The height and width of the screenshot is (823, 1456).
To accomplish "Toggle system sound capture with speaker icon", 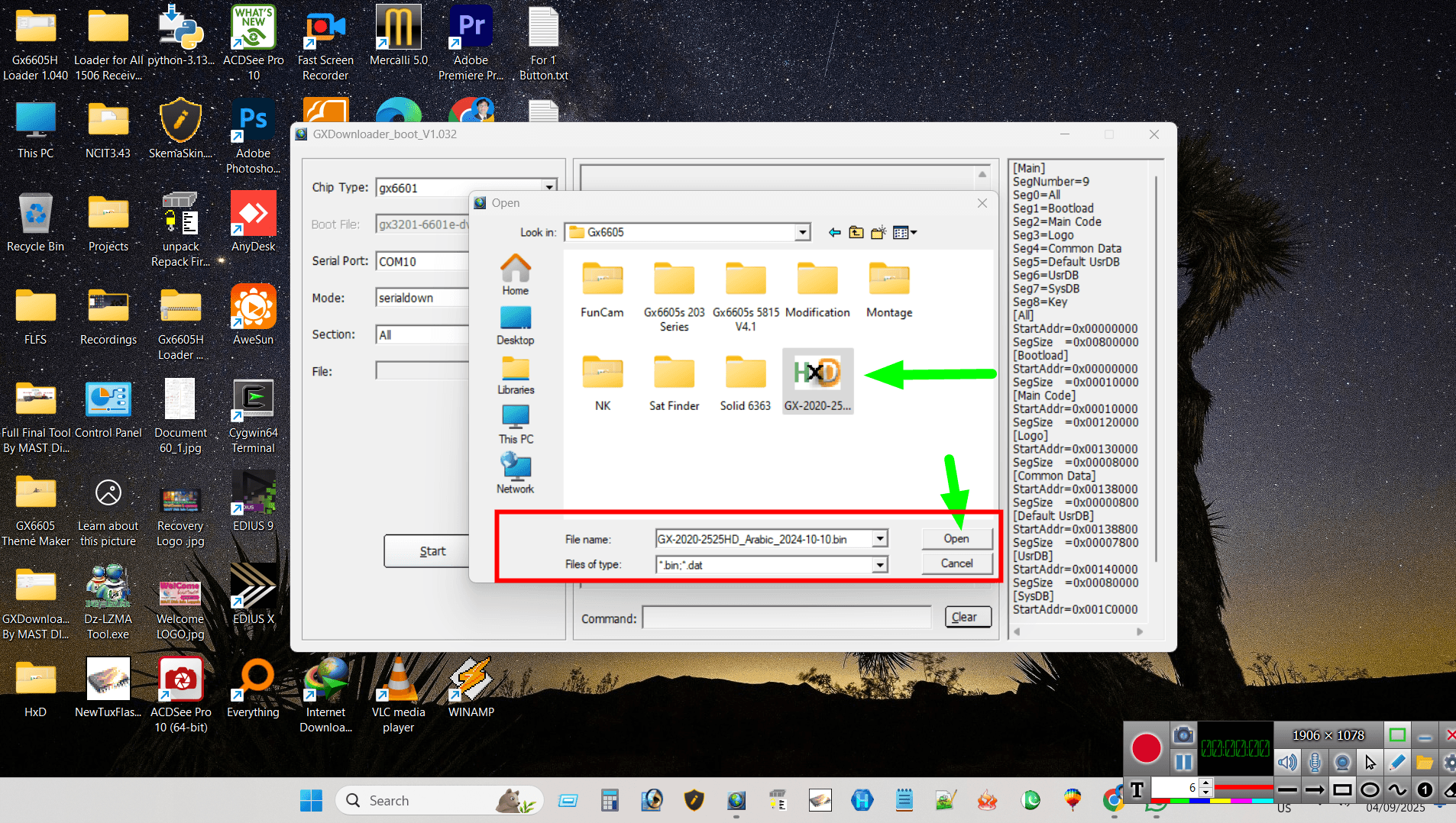I will pyautogui.click(x=1287, y=762).
